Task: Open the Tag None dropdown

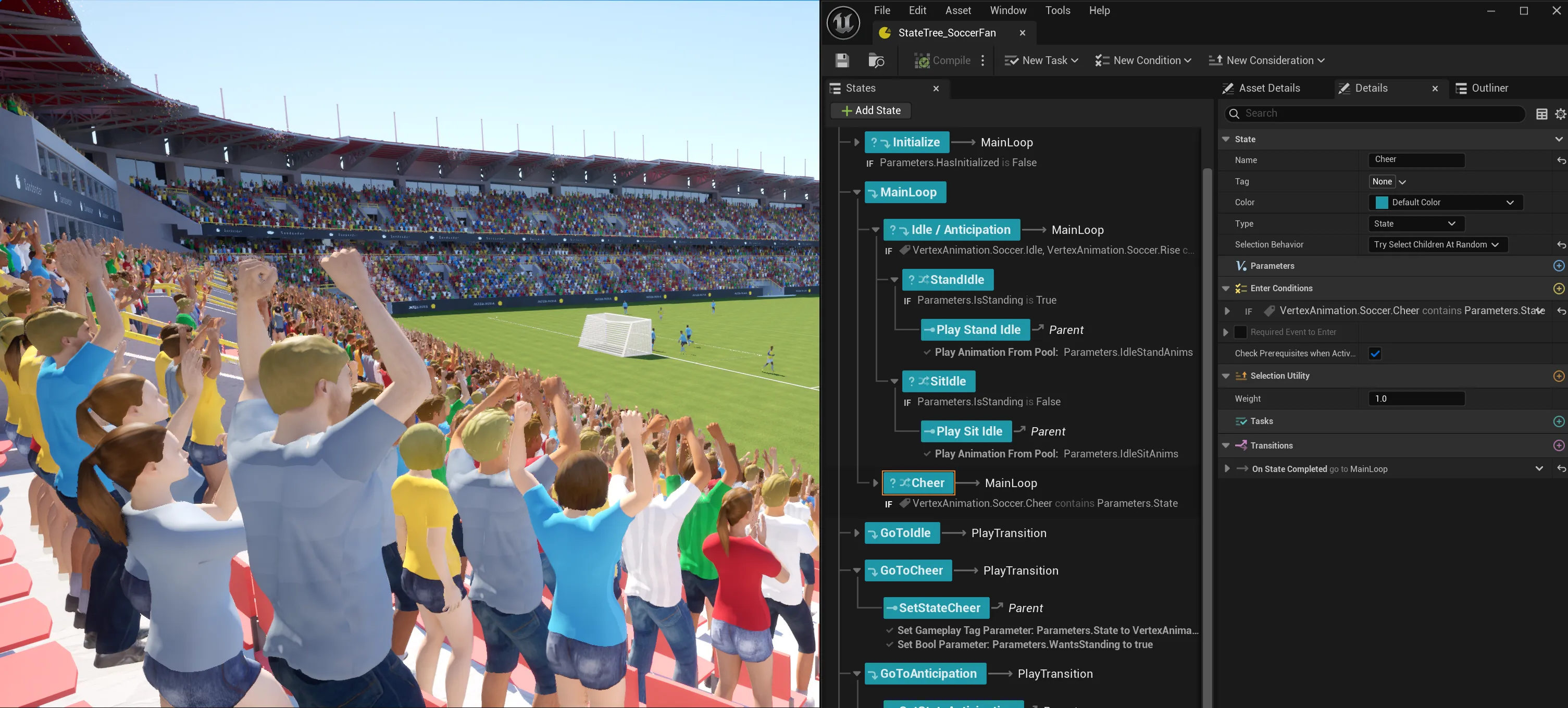Action: click(1388, 182)
